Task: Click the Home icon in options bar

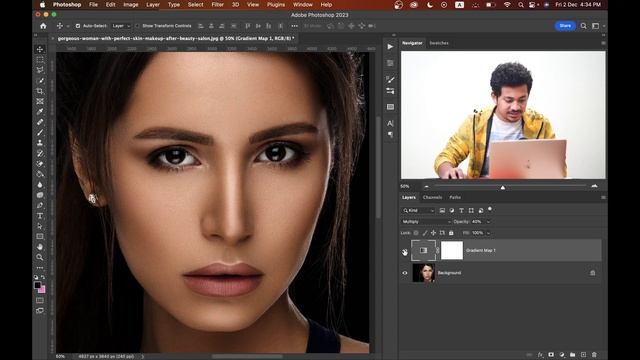Action: (x=43, y=26)
